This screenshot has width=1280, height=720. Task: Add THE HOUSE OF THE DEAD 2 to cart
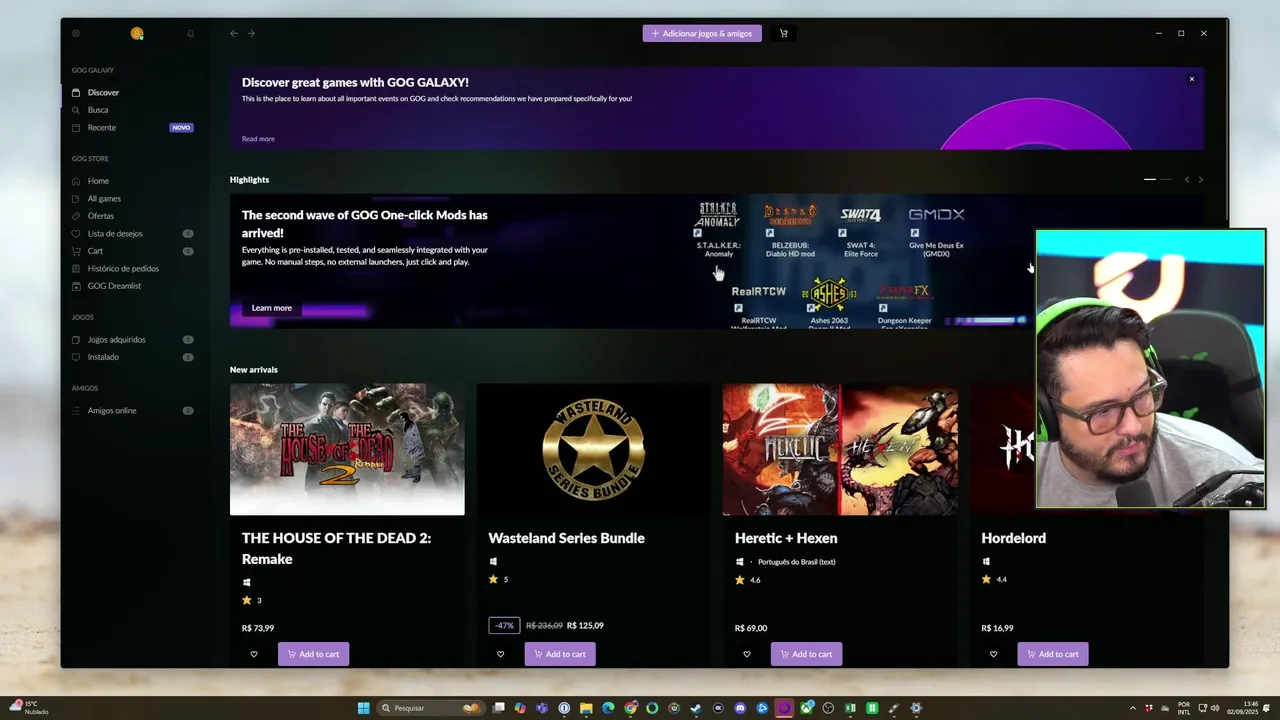point(313,654)
